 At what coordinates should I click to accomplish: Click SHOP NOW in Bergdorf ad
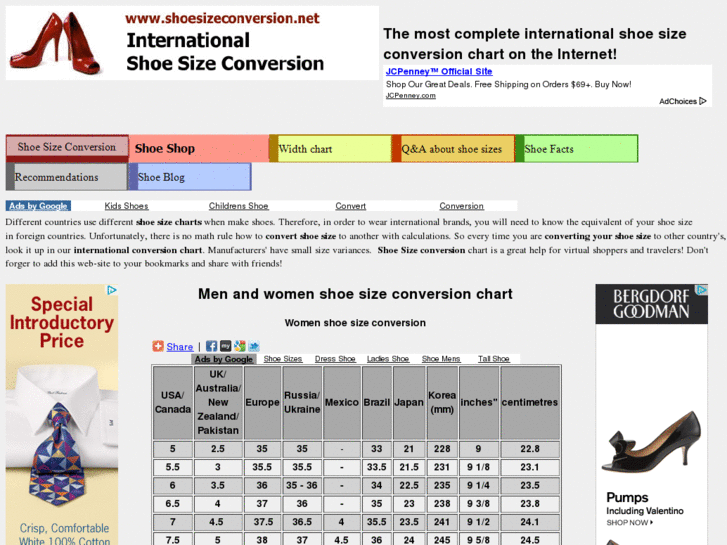coord(630,523)
